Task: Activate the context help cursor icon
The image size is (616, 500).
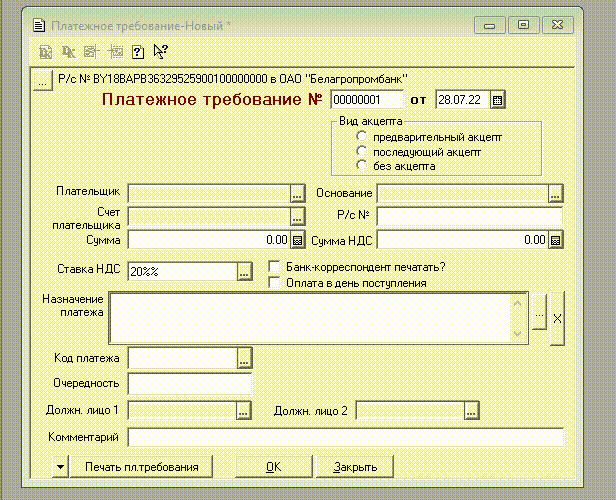Action: (x=160, y=52)
